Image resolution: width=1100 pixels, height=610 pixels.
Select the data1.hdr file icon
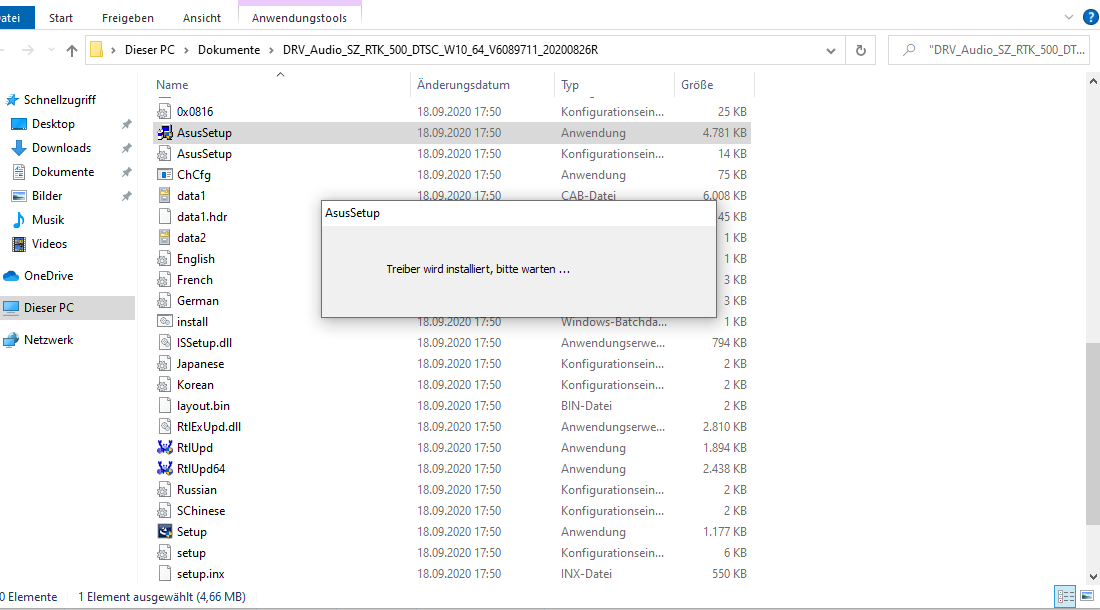(165, 217)
